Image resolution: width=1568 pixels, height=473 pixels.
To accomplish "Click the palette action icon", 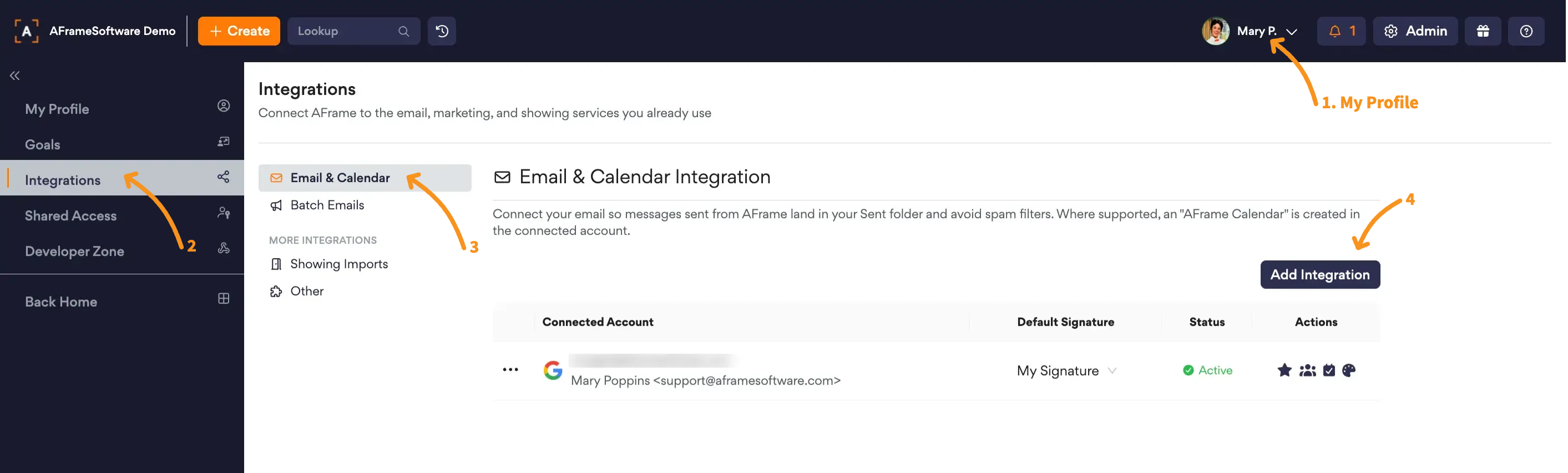I will 1348,370.
